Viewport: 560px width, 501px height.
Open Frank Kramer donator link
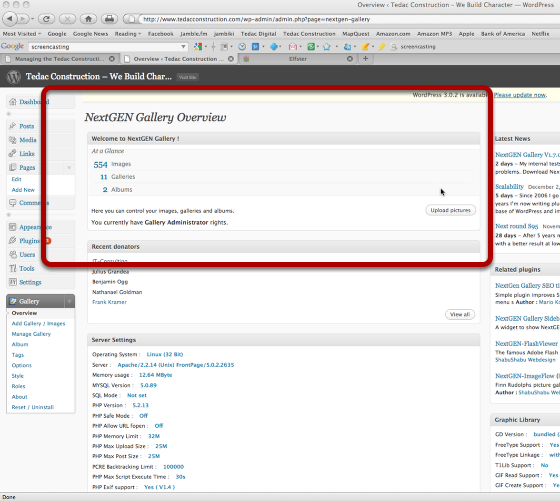tap(109, 302)
